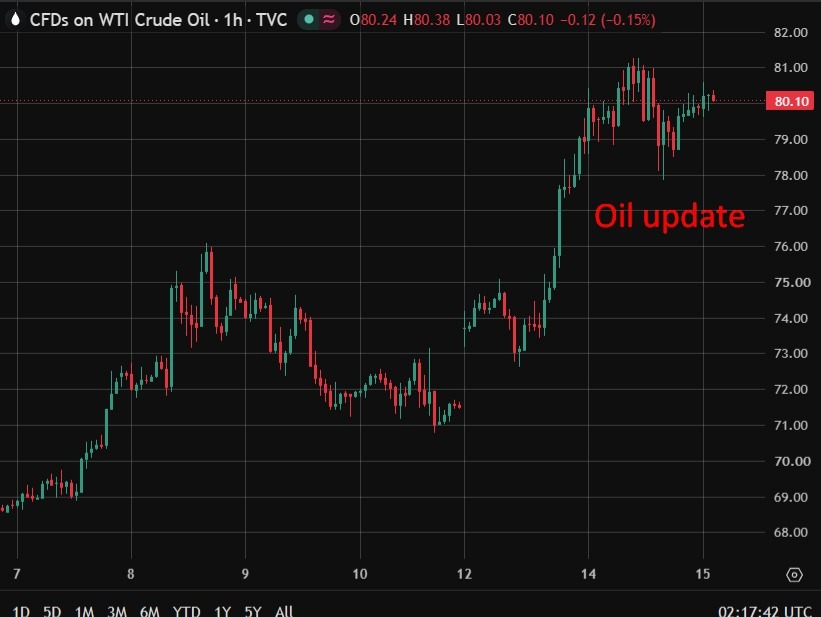Toggle the green market status indicator
821x617 pixels.
tap(309, 20)
